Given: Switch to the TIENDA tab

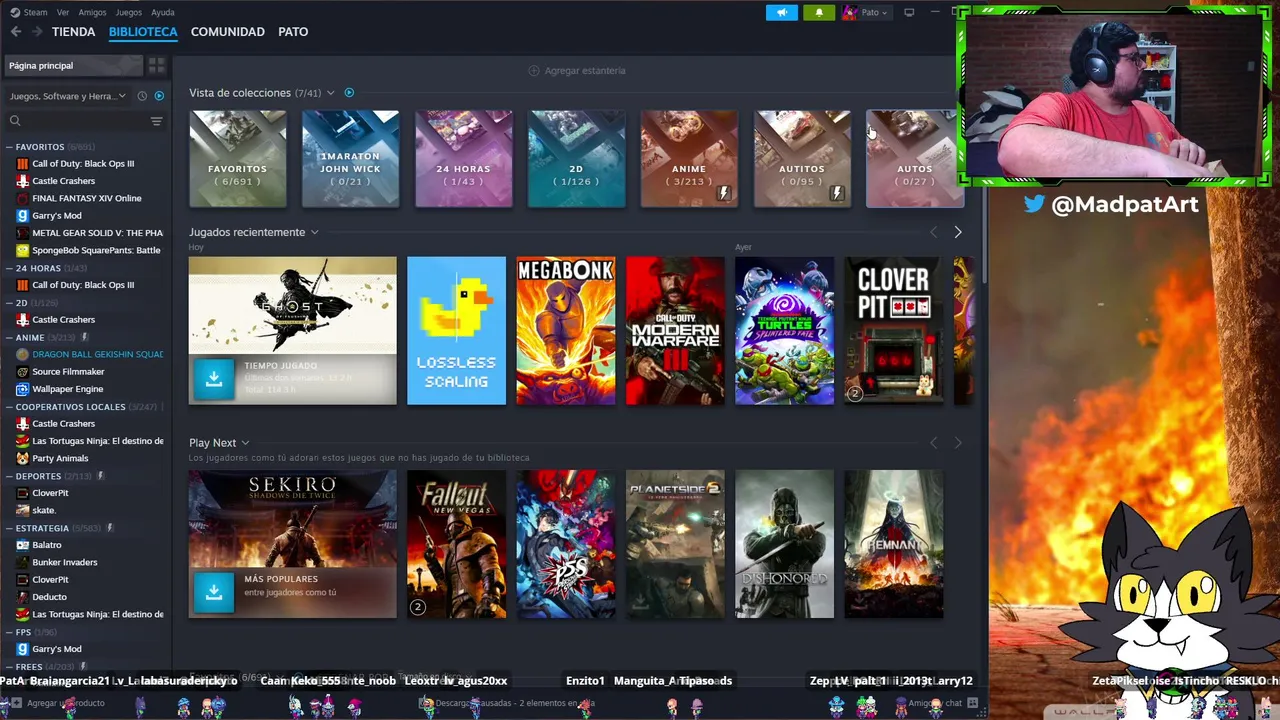Looking at the screenshot, I should 73,32.
